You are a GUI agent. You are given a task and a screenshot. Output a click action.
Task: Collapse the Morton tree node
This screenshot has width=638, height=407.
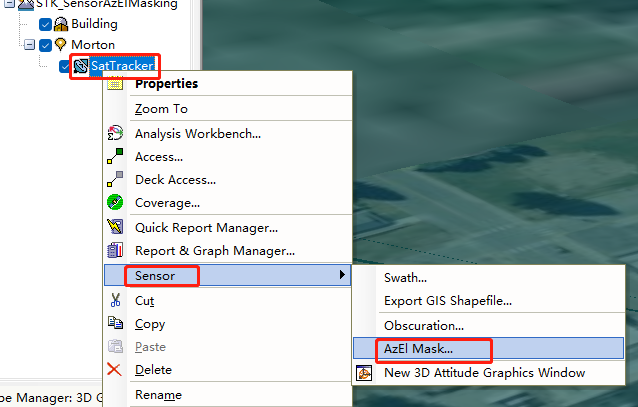pyautogui.click(x=29, y=45)
